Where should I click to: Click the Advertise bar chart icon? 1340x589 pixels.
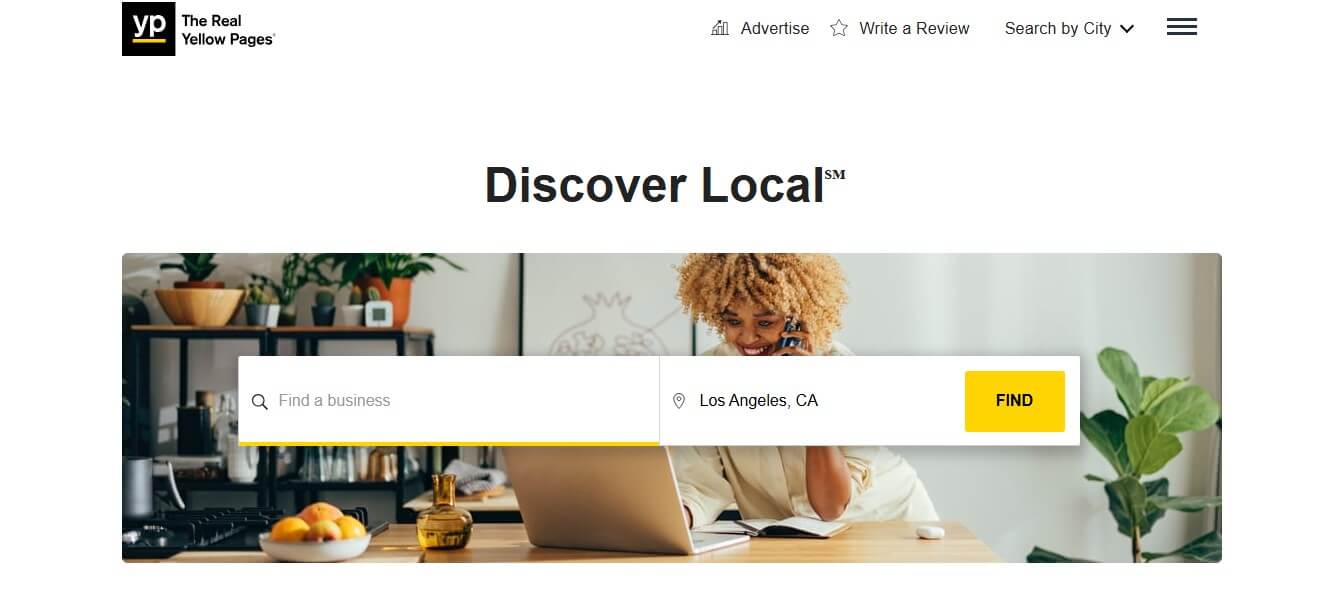pos(720,28)
